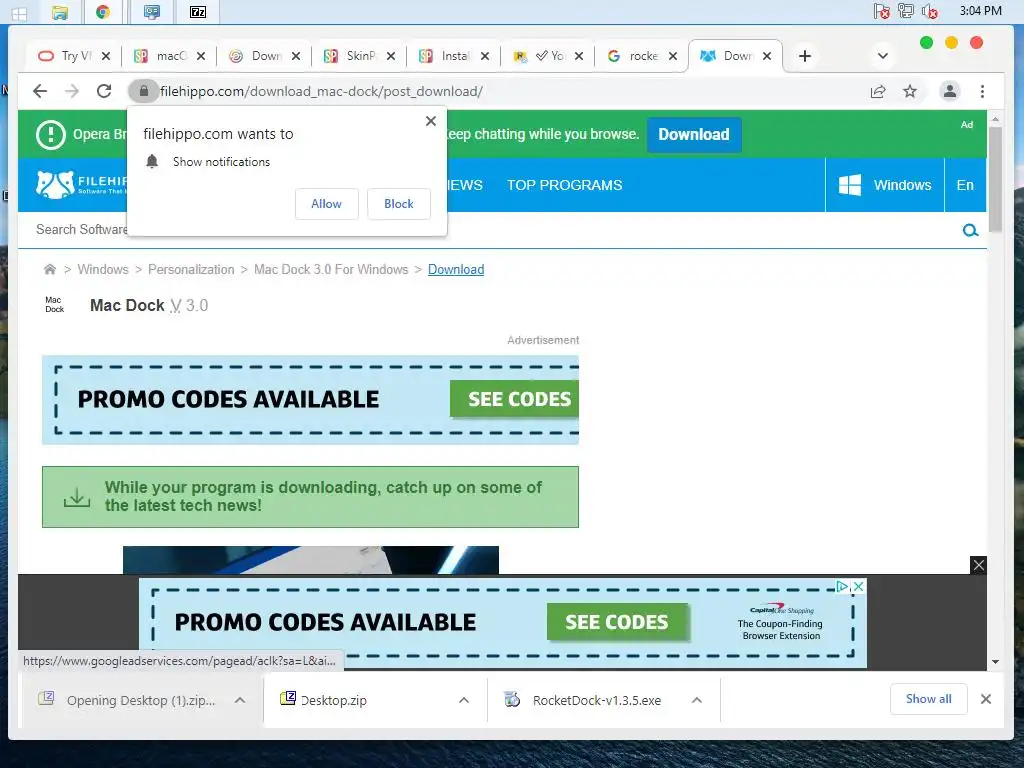Go to Personalization breadcrumb

[x=191, y=269]
